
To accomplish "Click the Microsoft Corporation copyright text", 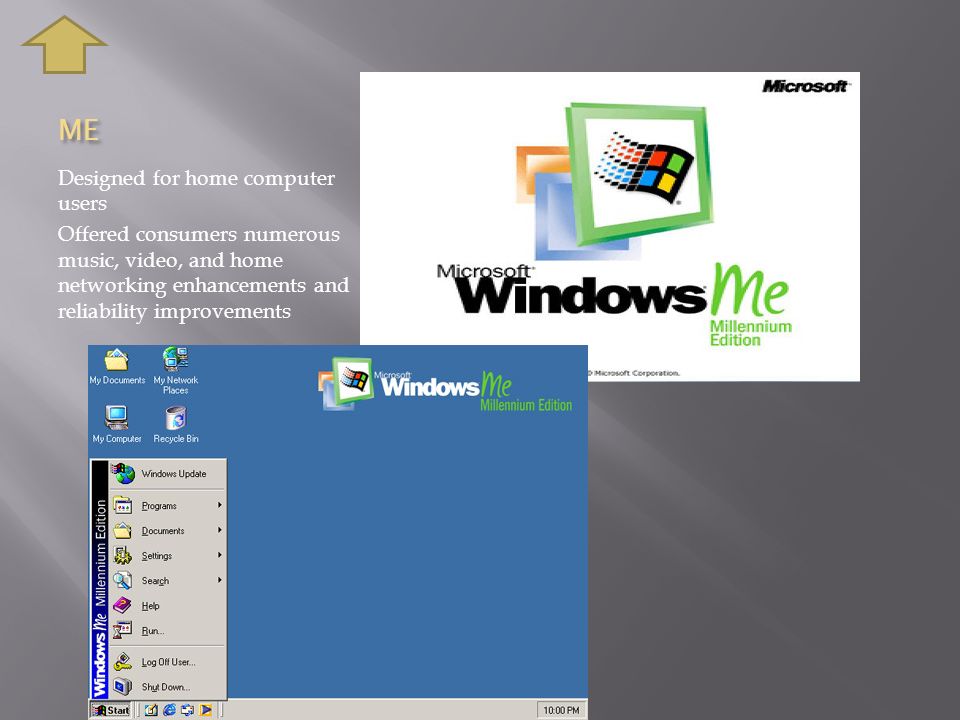I will 634,373.
